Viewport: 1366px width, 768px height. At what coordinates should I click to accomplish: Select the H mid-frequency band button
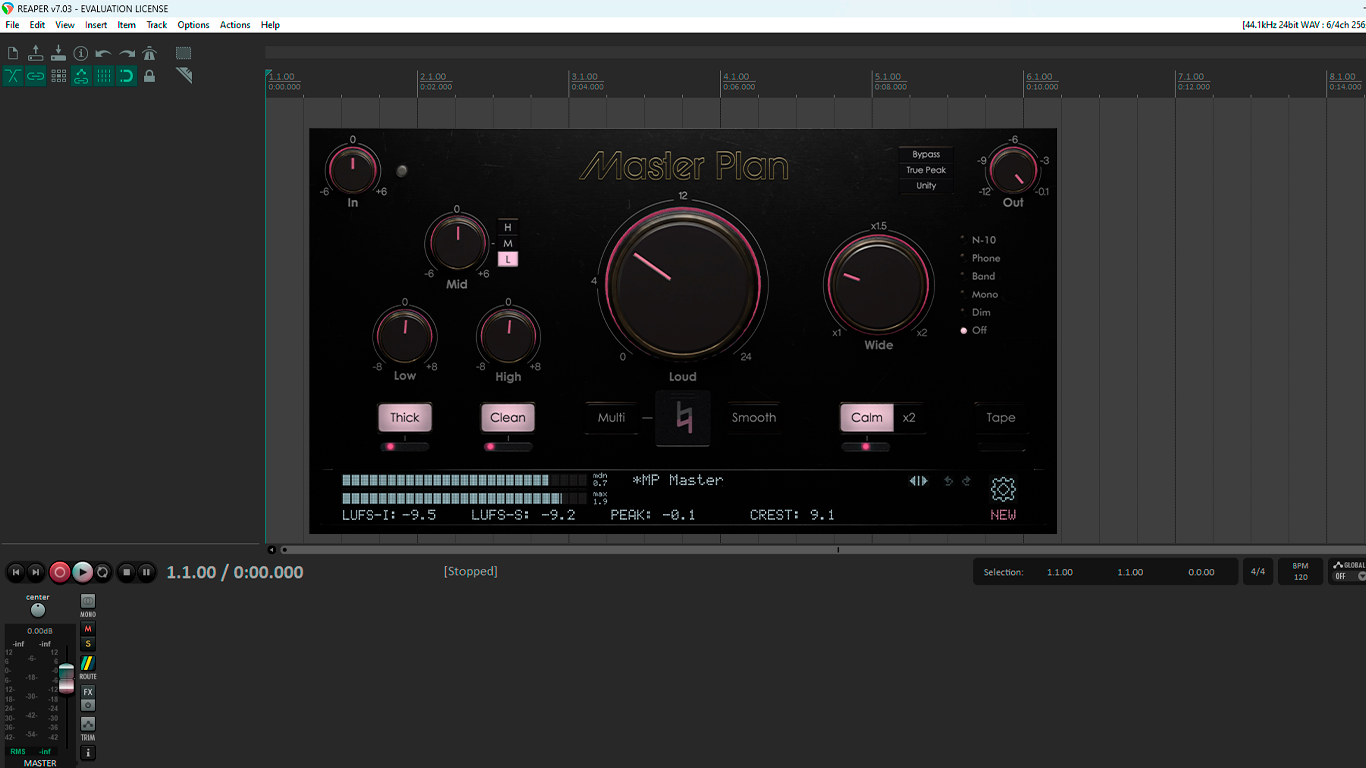(508, 228)
